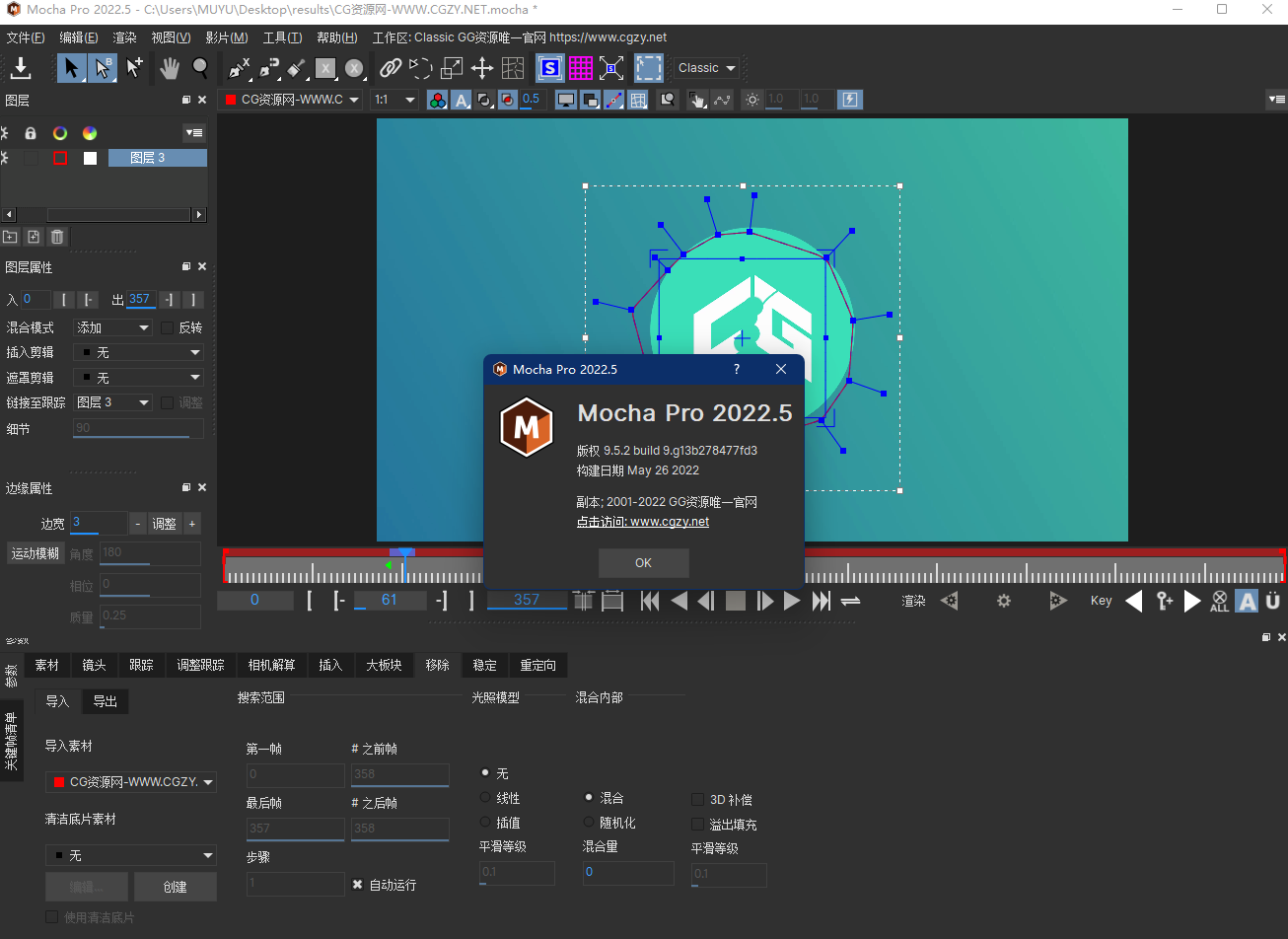
Task: Select the Create X-Spline pen tool
Action: [240, 68]
